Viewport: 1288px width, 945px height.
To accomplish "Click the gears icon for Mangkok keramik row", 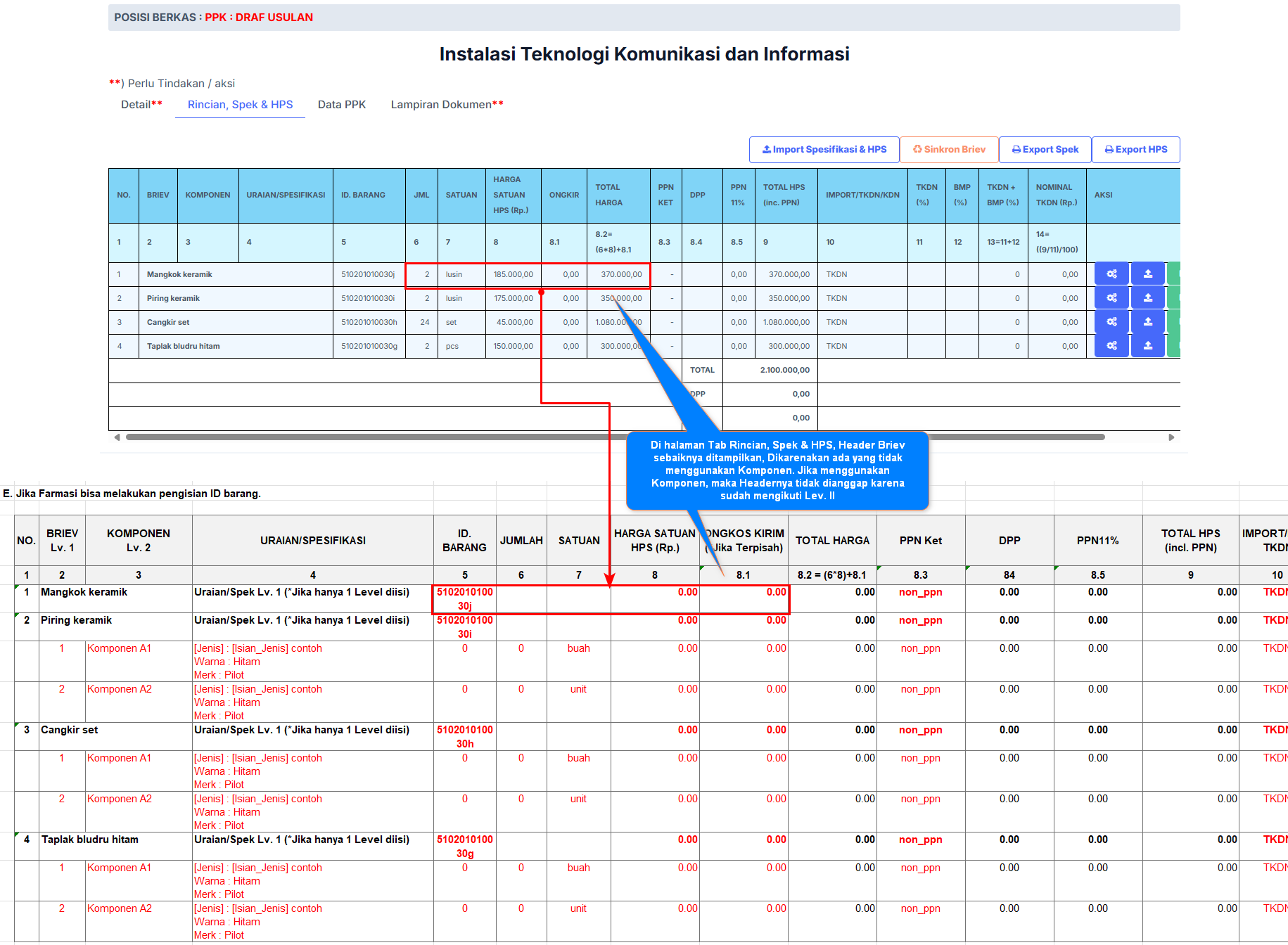I will 1111,274.
